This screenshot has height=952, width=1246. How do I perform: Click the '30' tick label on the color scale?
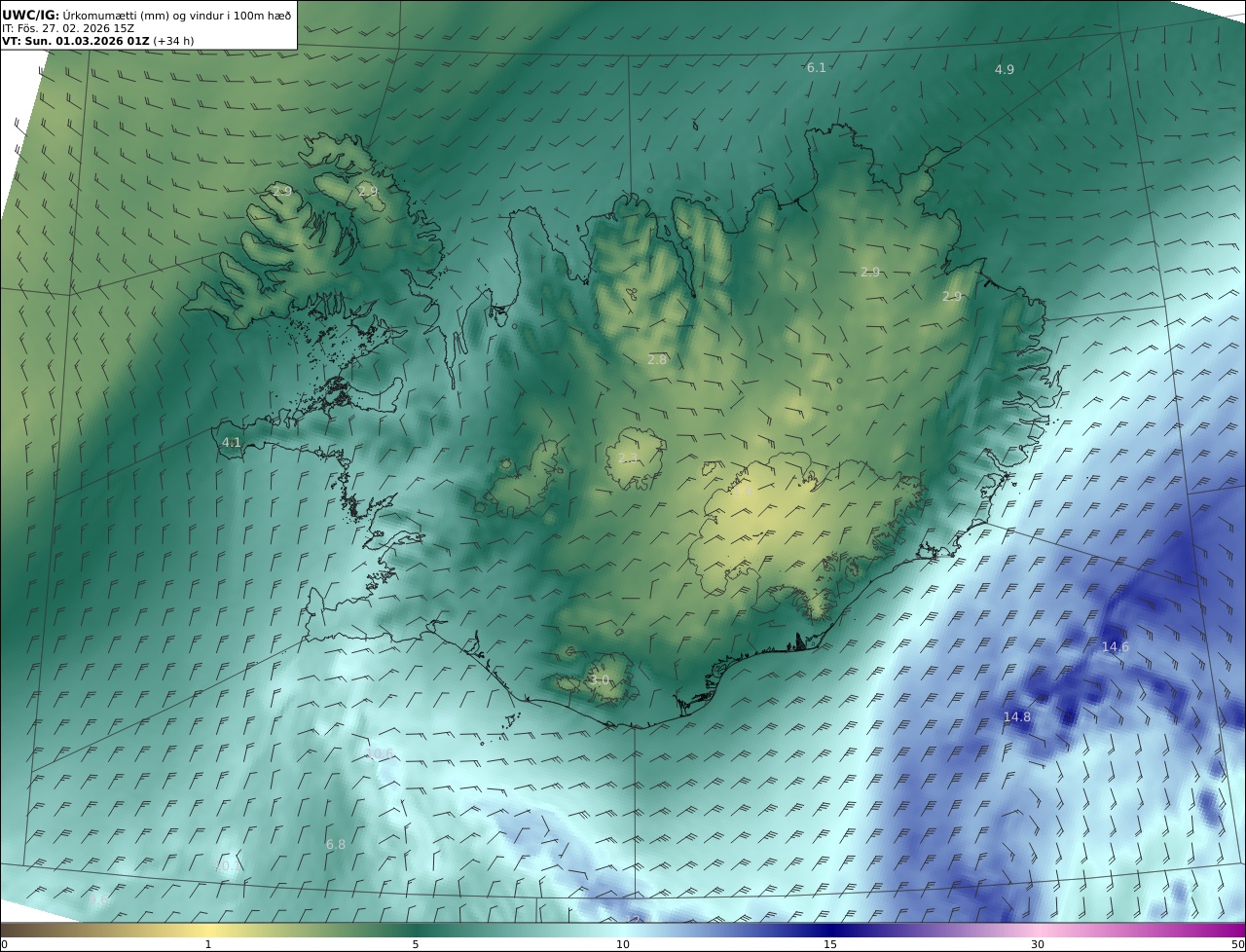point(1038,944)
